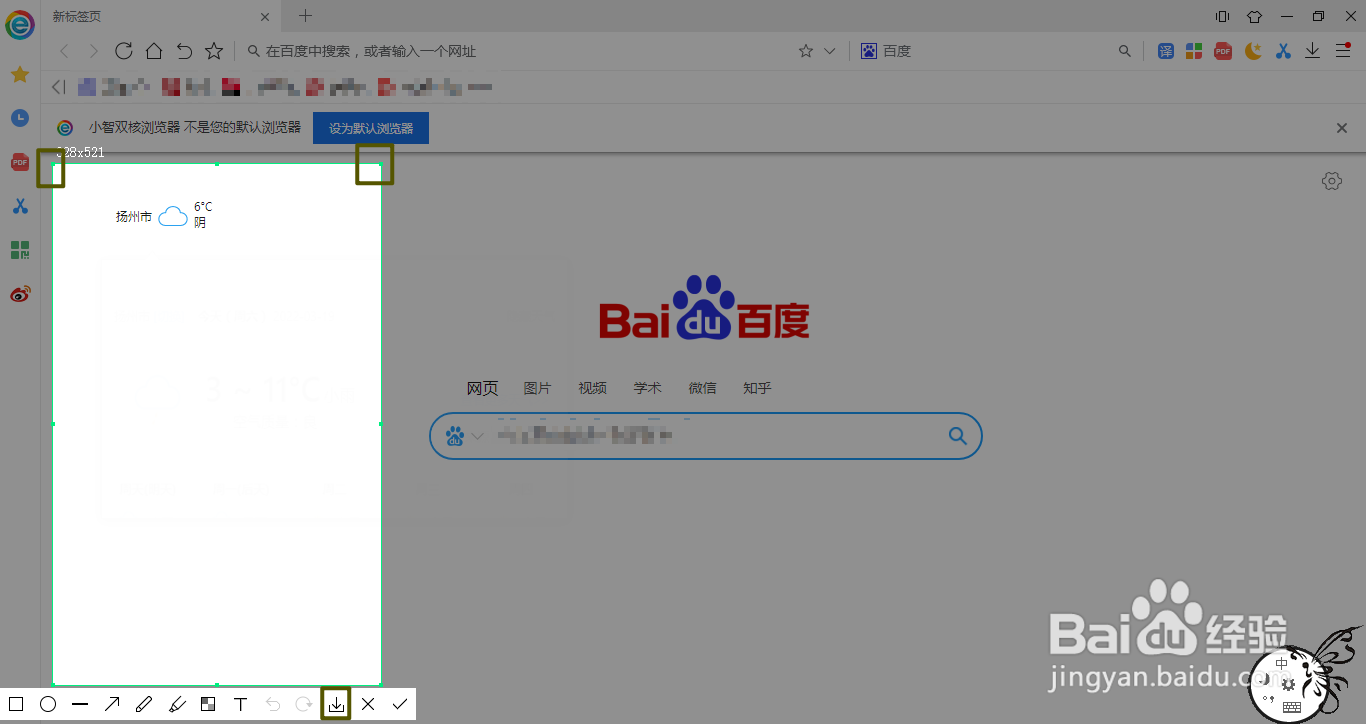The image size is (1366, 724).
Task: Open the browser main menu
Action: [x=1343, y=51]
